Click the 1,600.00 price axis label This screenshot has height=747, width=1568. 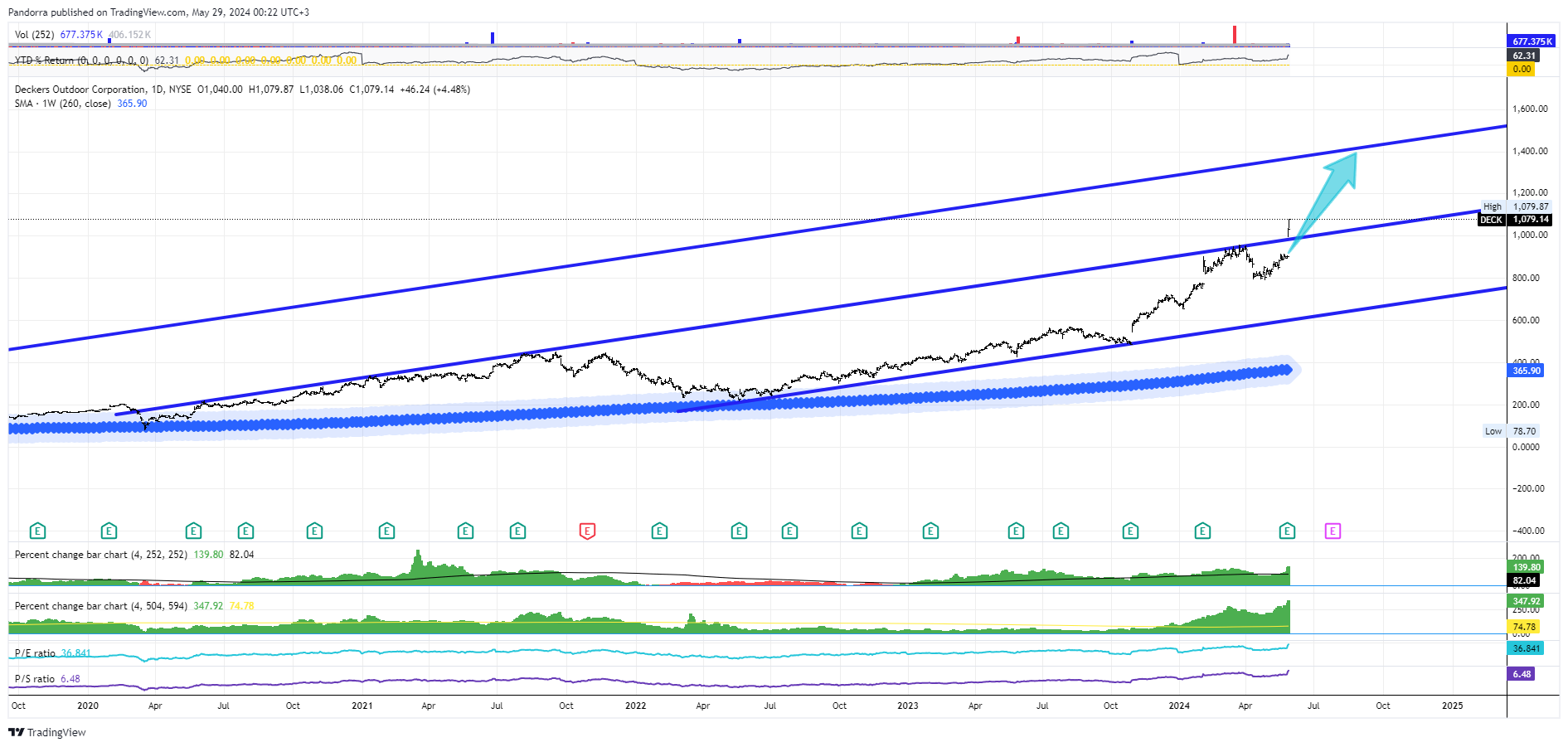click(1530, 109)
